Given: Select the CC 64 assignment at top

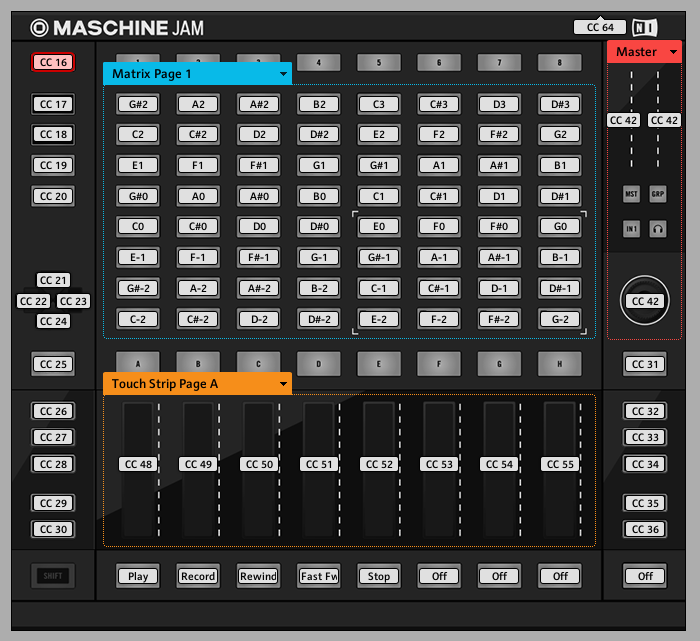Looking at the screenshot, I should pos(600,27).
